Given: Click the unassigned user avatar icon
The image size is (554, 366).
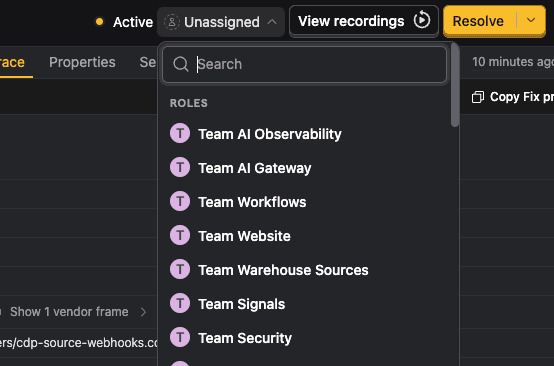Looking at the screenshot, I should (172, 22).
